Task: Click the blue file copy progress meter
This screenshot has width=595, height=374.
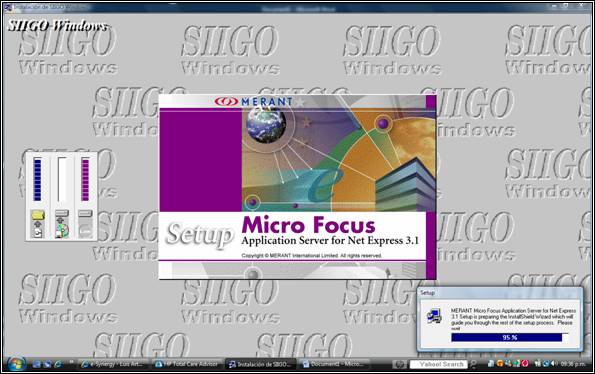Action: coord(37,179)
